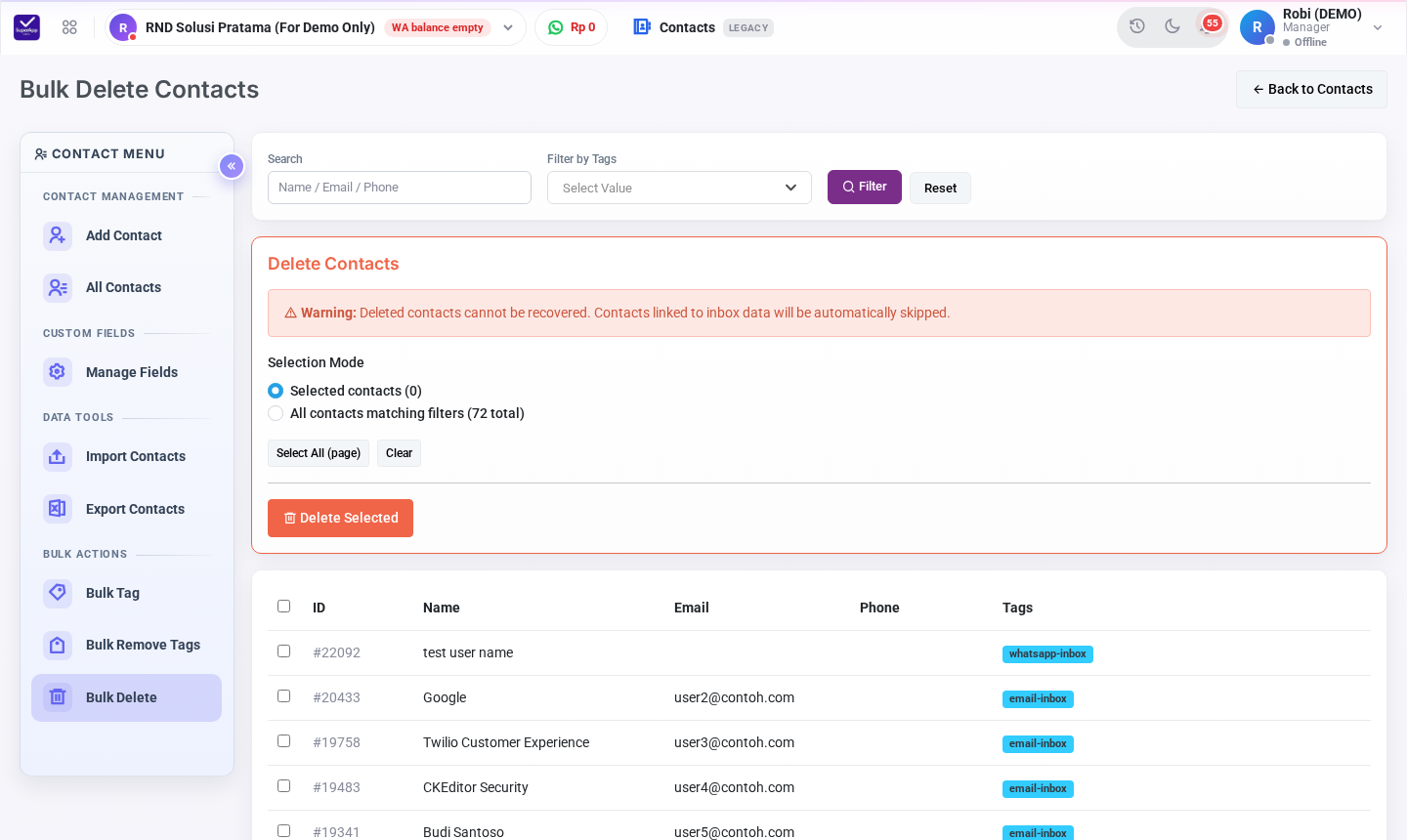Click the Bulk Tag icon
The image size is (1407, 840).
click(58, 593)
